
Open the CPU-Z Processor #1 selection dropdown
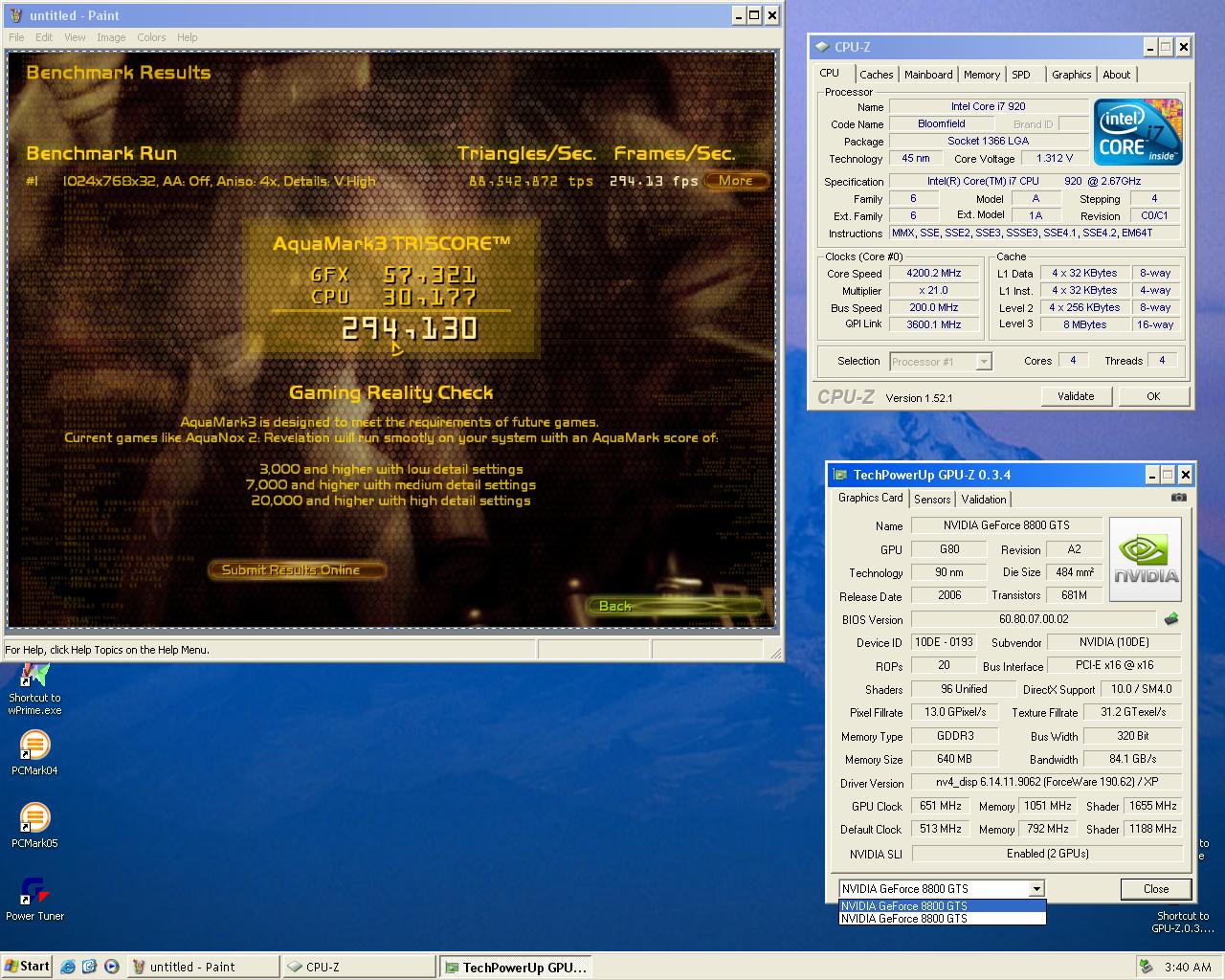coord(983,362)
